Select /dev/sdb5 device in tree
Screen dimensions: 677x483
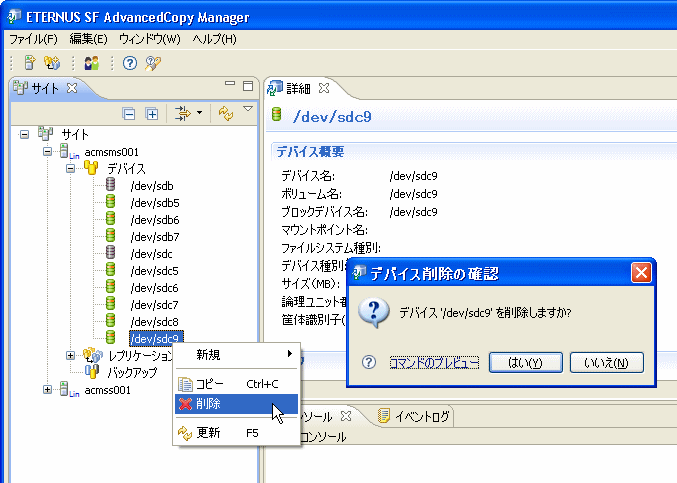[155, 203]
